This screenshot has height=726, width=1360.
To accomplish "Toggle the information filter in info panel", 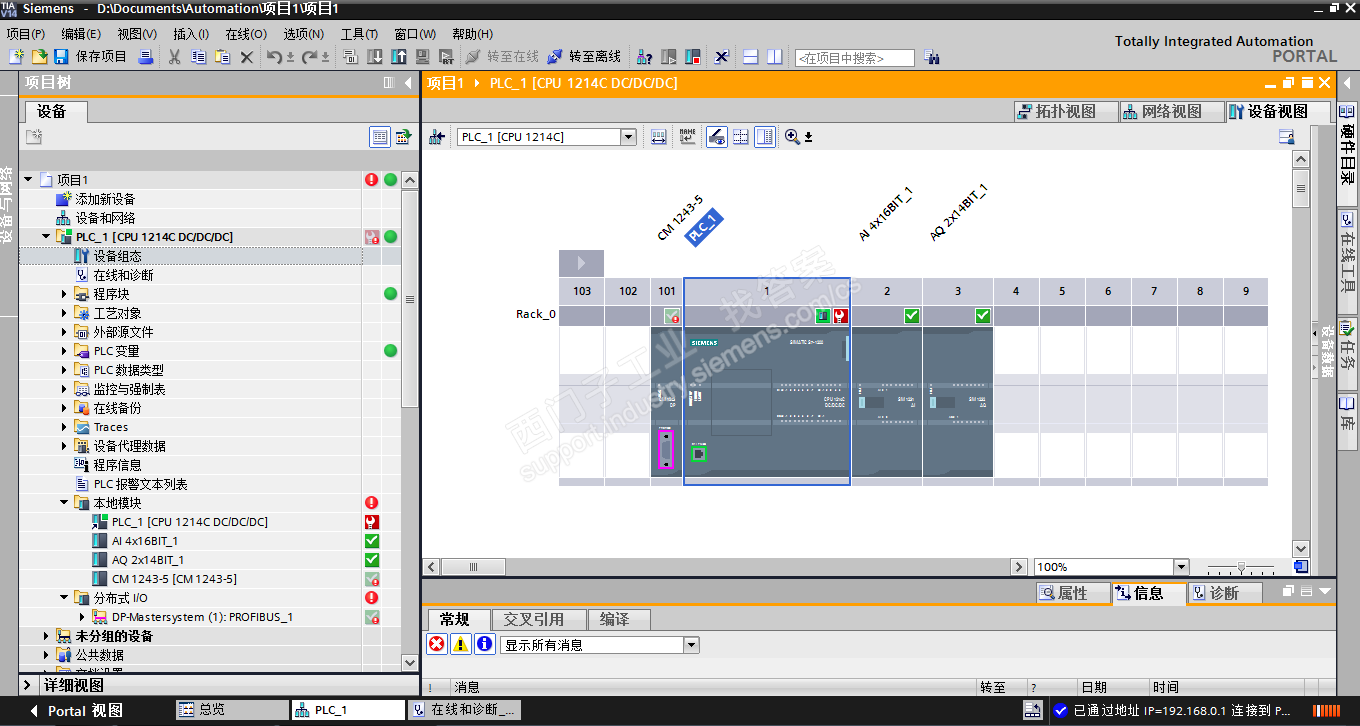I will click(485, 645).
